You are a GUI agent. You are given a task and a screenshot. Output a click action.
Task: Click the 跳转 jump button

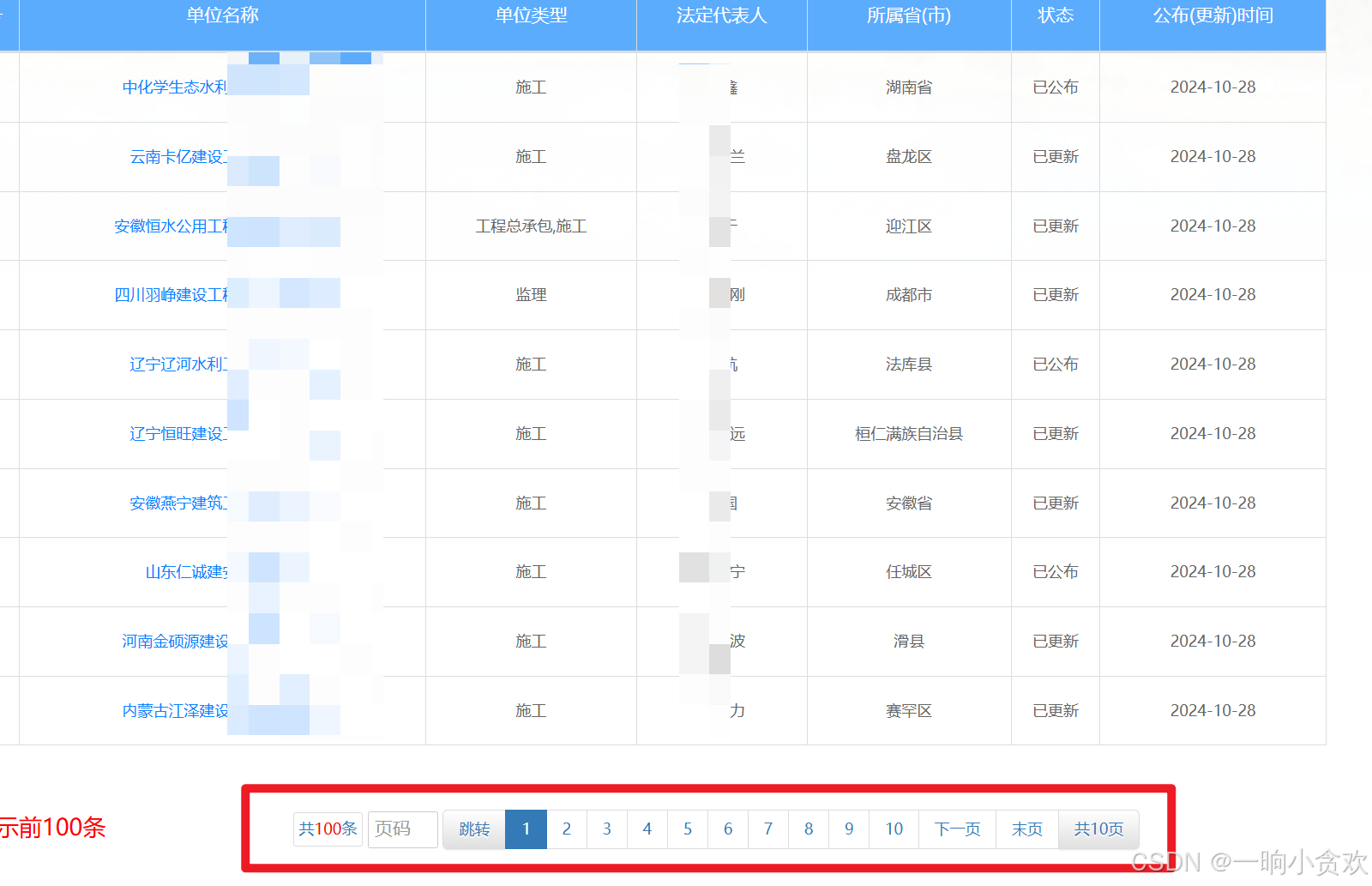pos(474,829)
